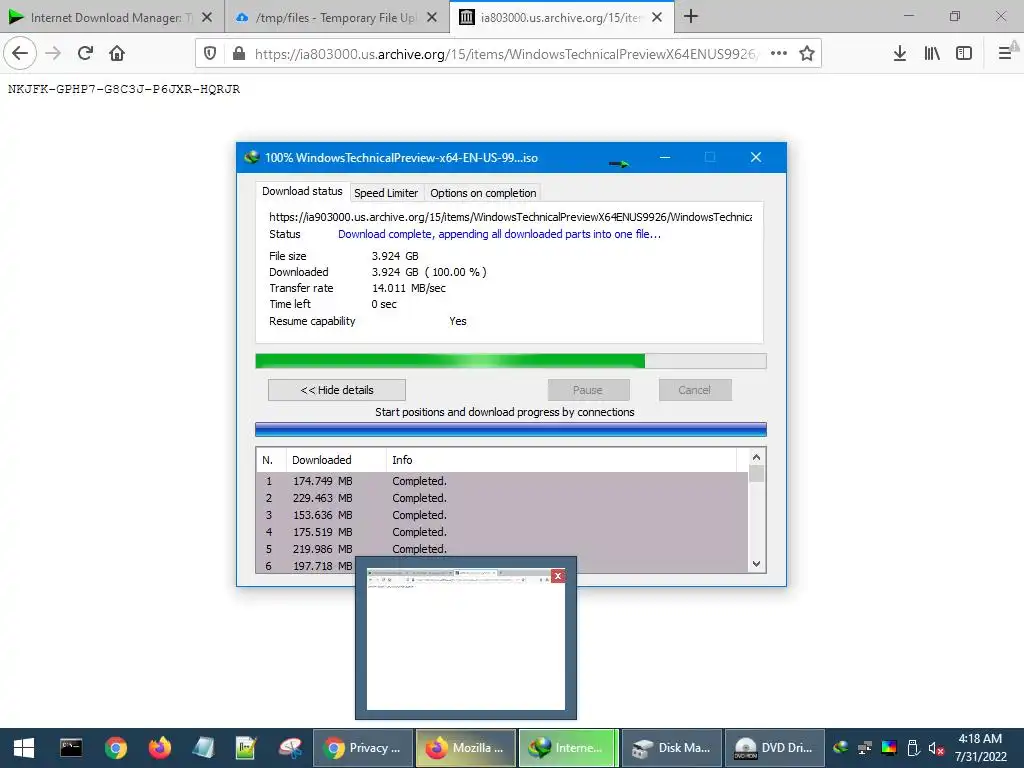Click the Pause button in IDM dialog
The image size is (1024, 768).
pyautogui.click(x=588, y=390)
